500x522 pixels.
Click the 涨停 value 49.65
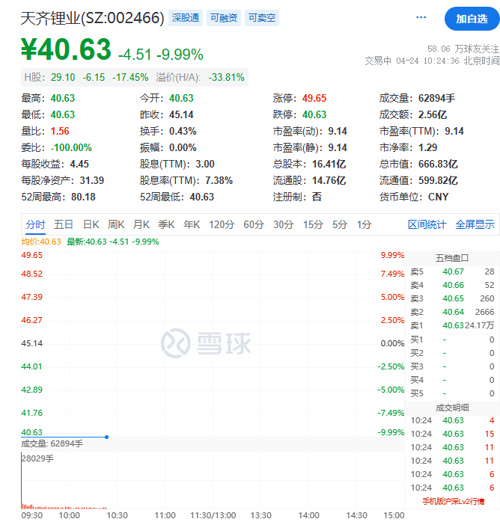314,98
